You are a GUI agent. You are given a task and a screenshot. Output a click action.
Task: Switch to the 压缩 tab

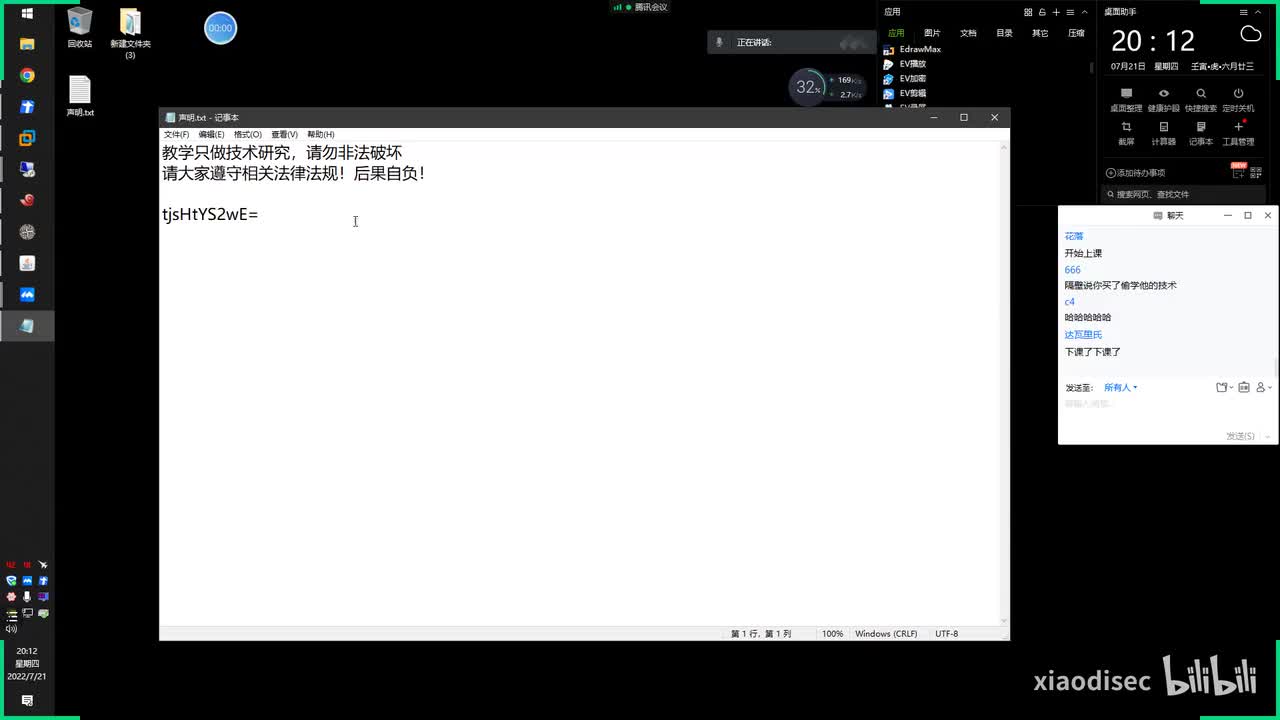(x=1076, y=33)
